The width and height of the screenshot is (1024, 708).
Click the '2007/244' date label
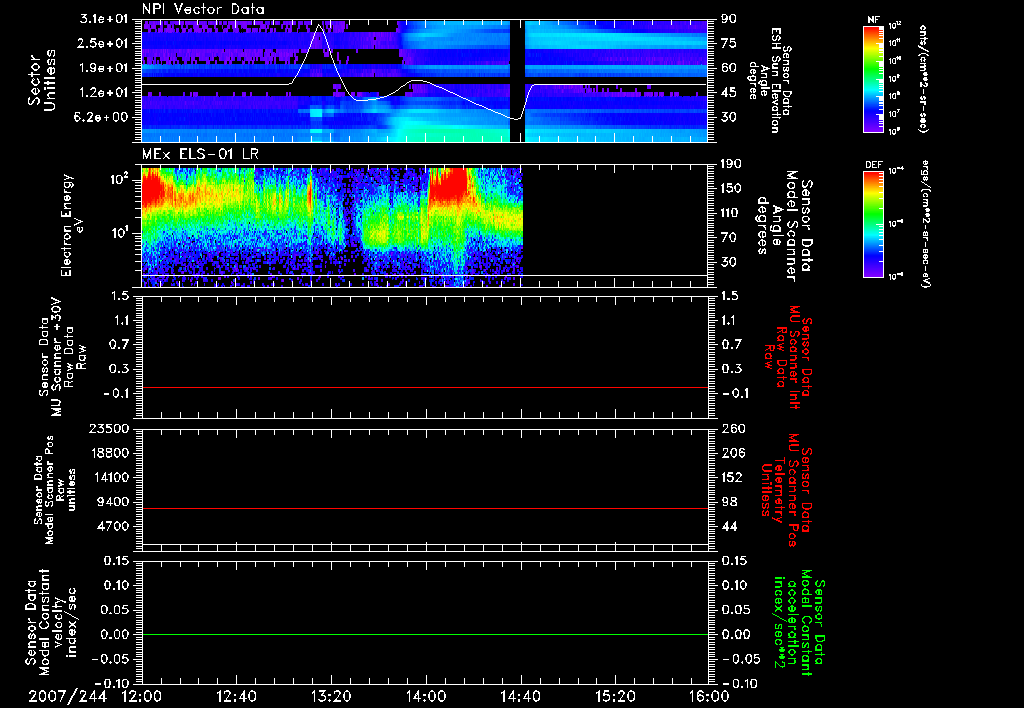67,696
